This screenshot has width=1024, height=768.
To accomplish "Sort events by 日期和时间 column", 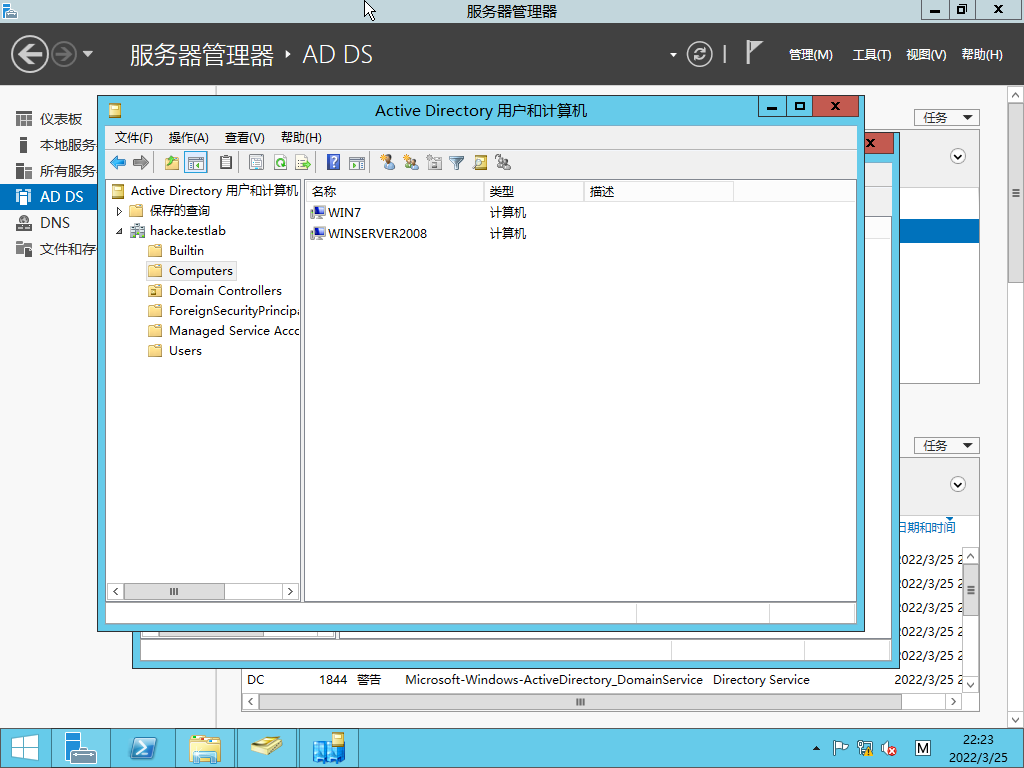I will pos(927,527).
